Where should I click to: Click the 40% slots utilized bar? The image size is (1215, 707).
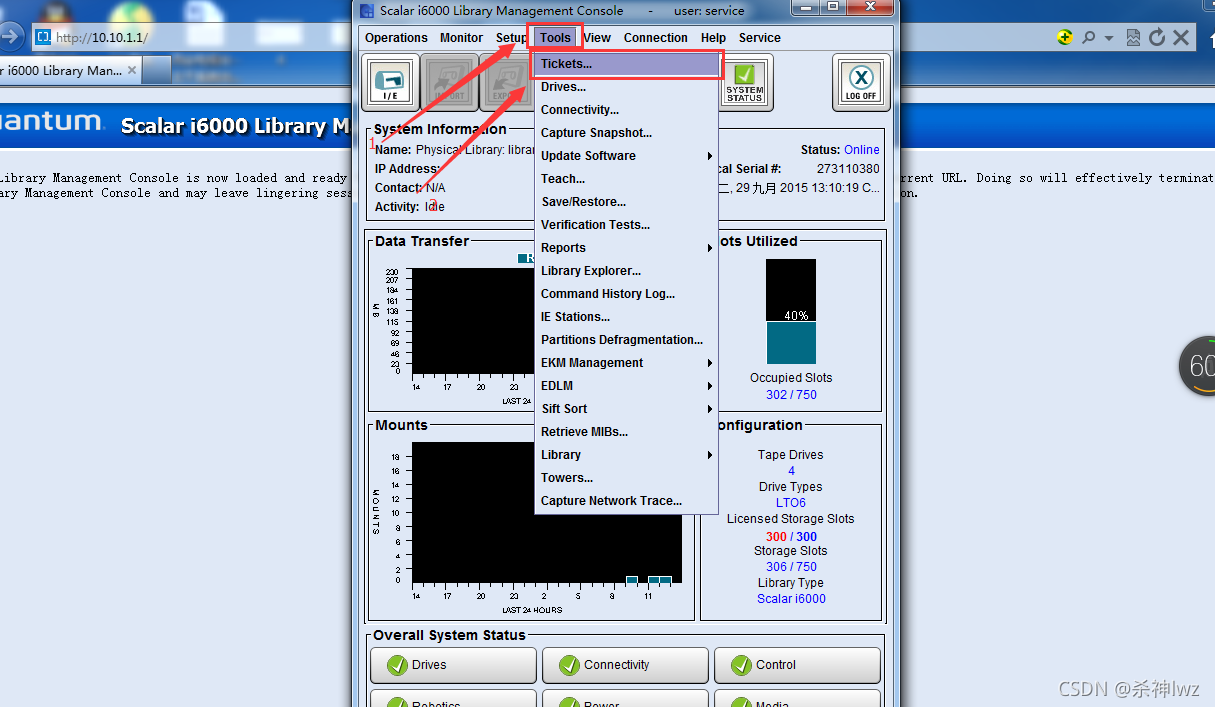click(x=791, y=311)
